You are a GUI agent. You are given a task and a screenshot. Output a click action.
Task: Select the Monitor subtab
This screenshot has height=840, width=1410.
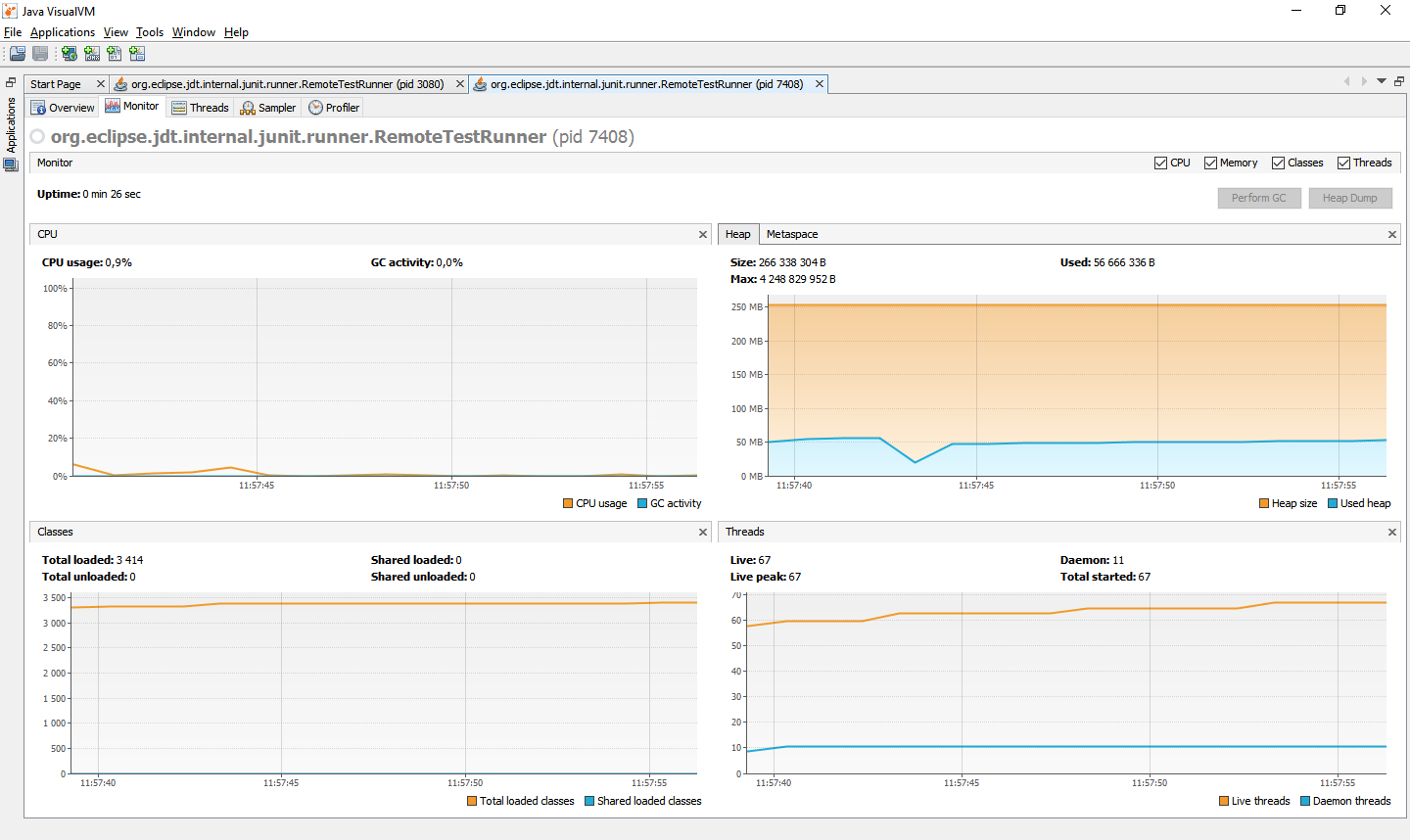(132, 107)
